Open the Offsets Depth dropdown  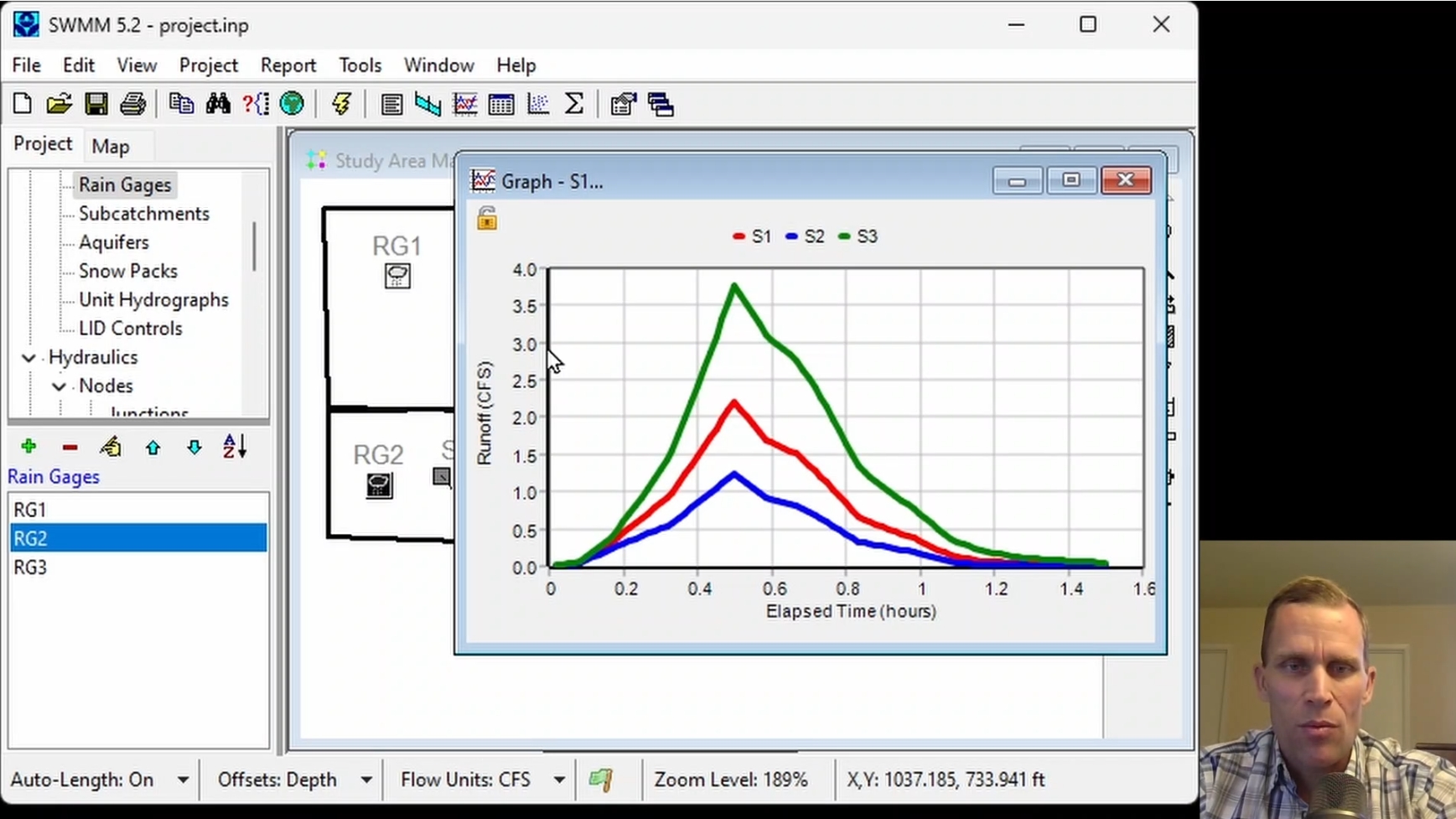(x=366, y=780)
